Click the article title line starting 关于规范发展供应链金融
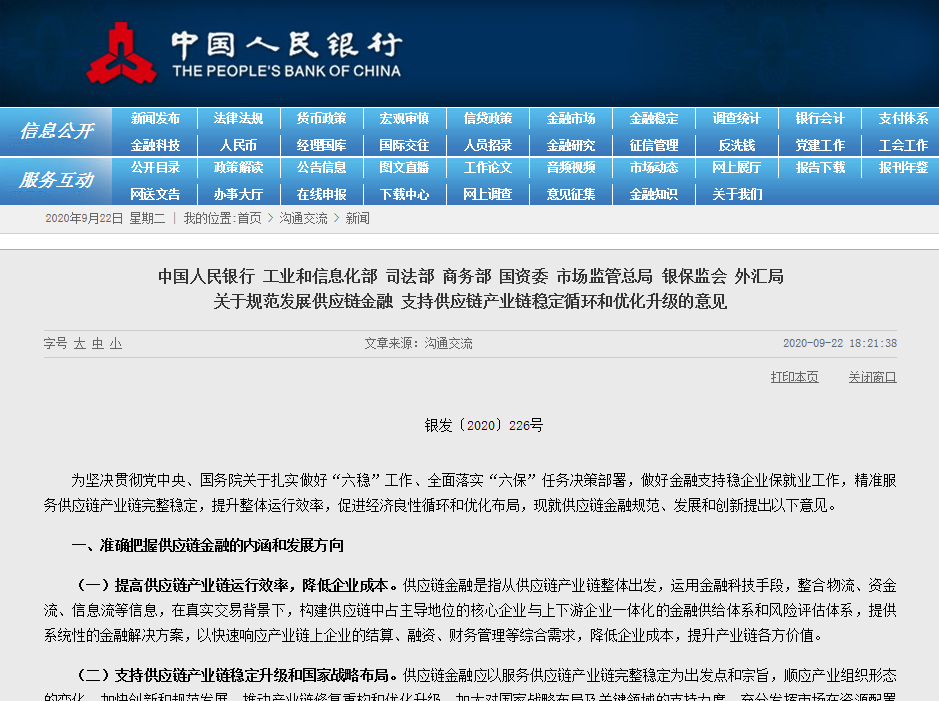This screenshot has width=939, height=701. click(x=470, y=301)
